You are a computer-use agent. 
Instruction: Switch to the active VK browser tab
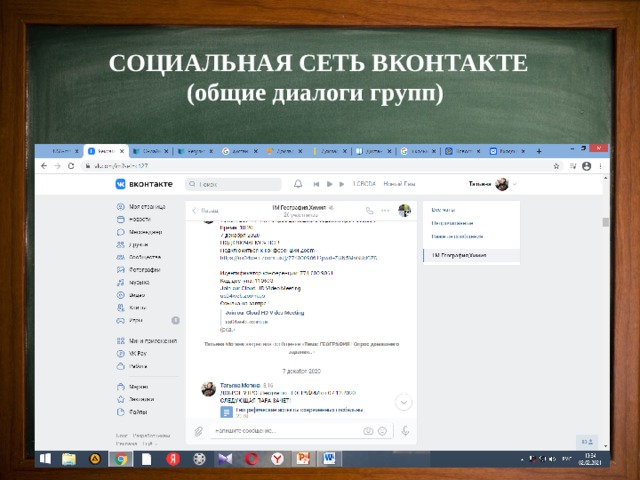click(x=106, y=151)
